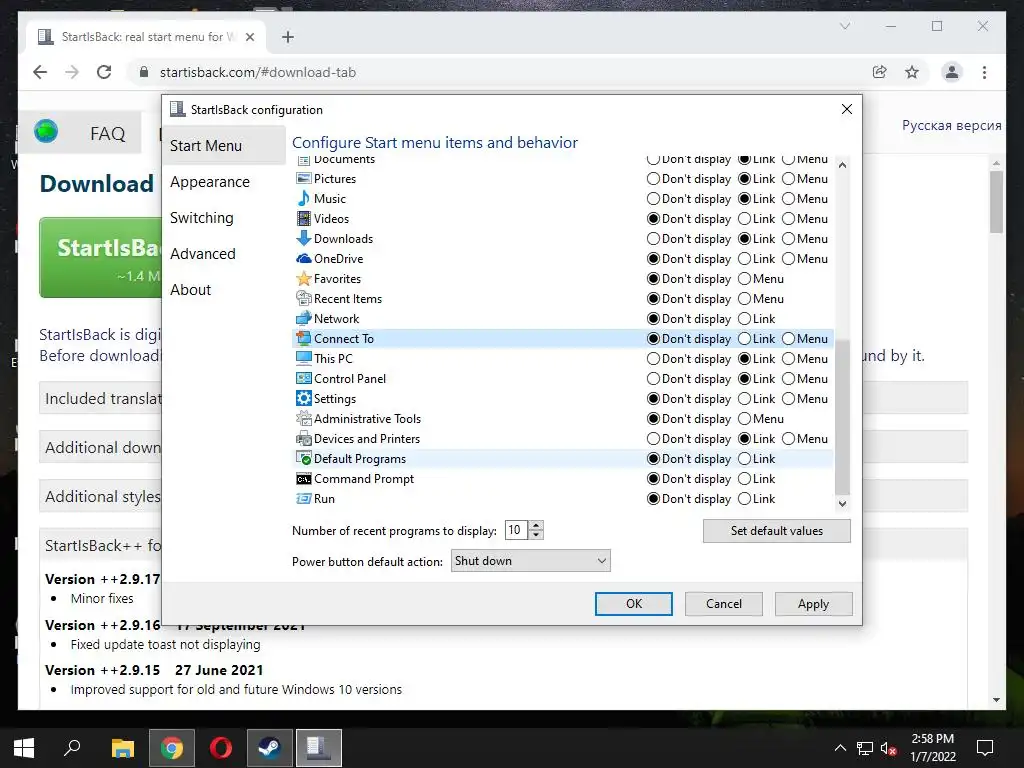Set Favorites to Menu
1024x768 pixels.
click(744, 279)
